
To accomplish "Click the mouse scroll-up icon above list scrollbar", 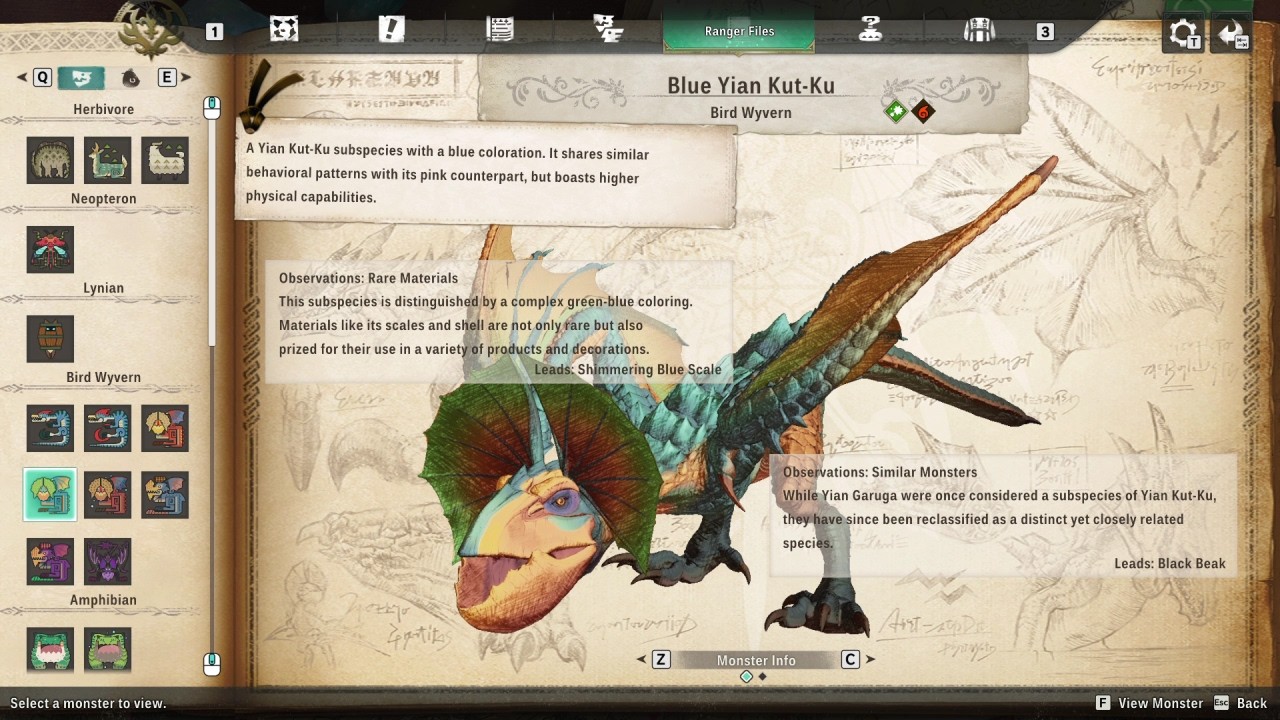I will point(211,107).
